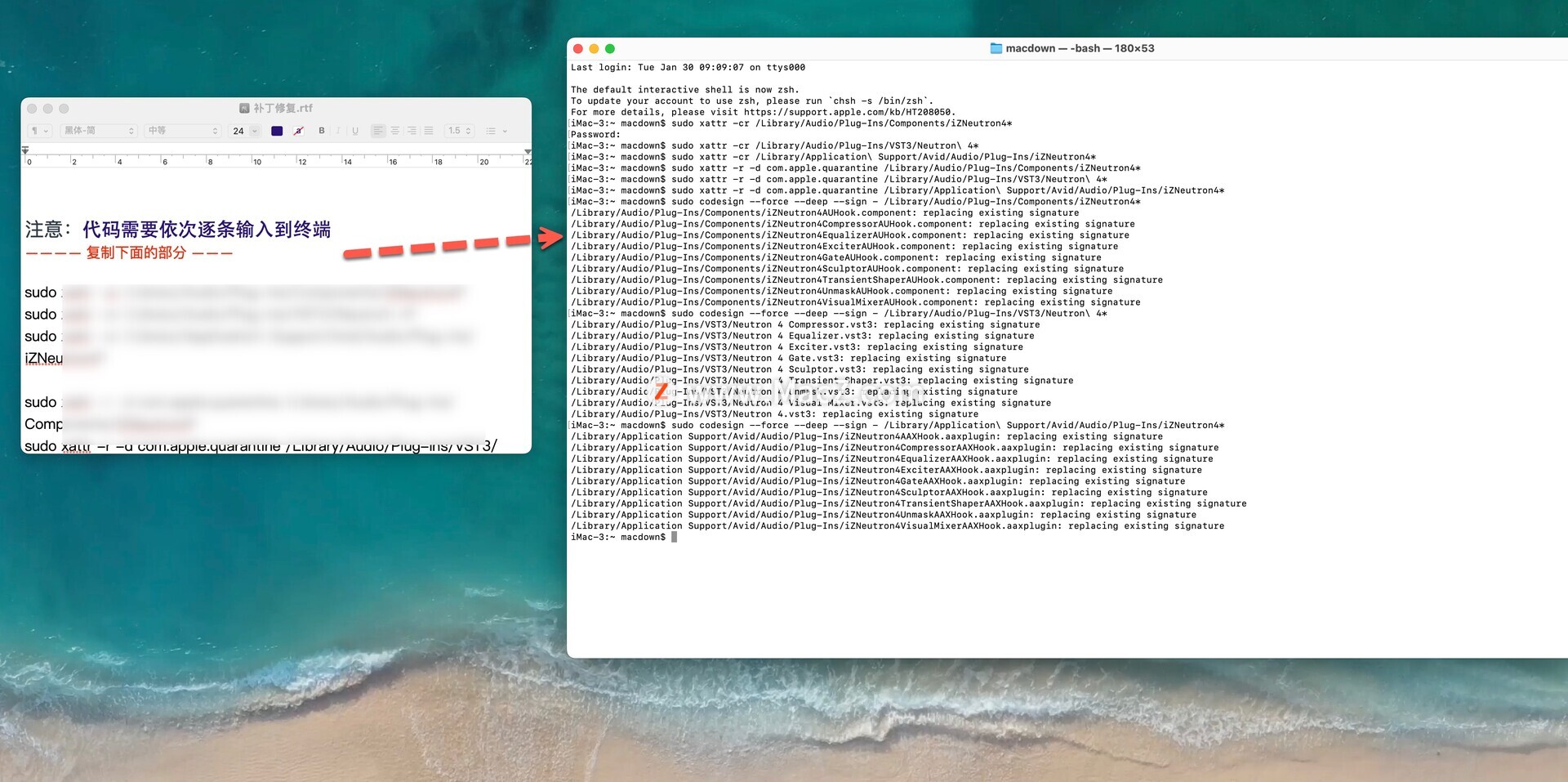Click the right margin marker on ruler
1568x782 pixels.
click(x=528, y=152)
